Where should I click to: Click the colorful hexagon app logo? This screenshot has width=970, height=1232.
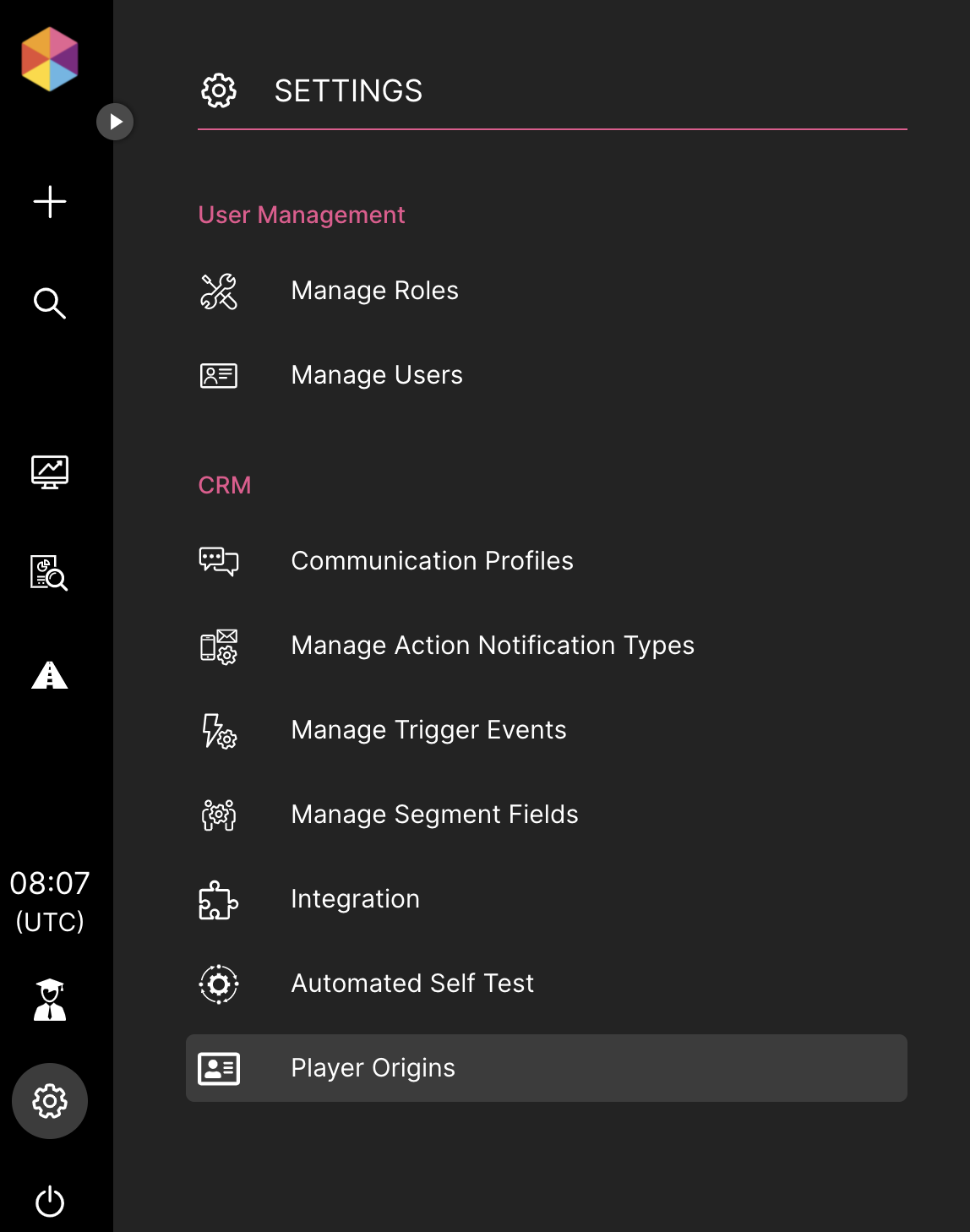(x=50, y=59)
